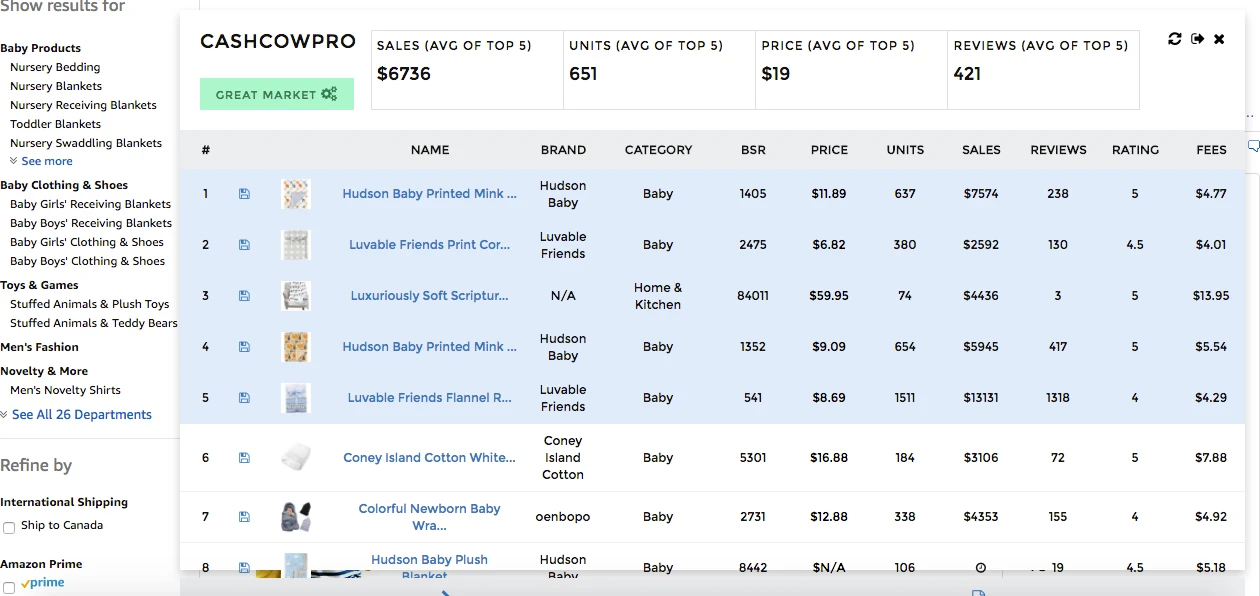Sort by the BSR column header
Image resolution: width=1260 pixels, height=596 pixels.
753,150
